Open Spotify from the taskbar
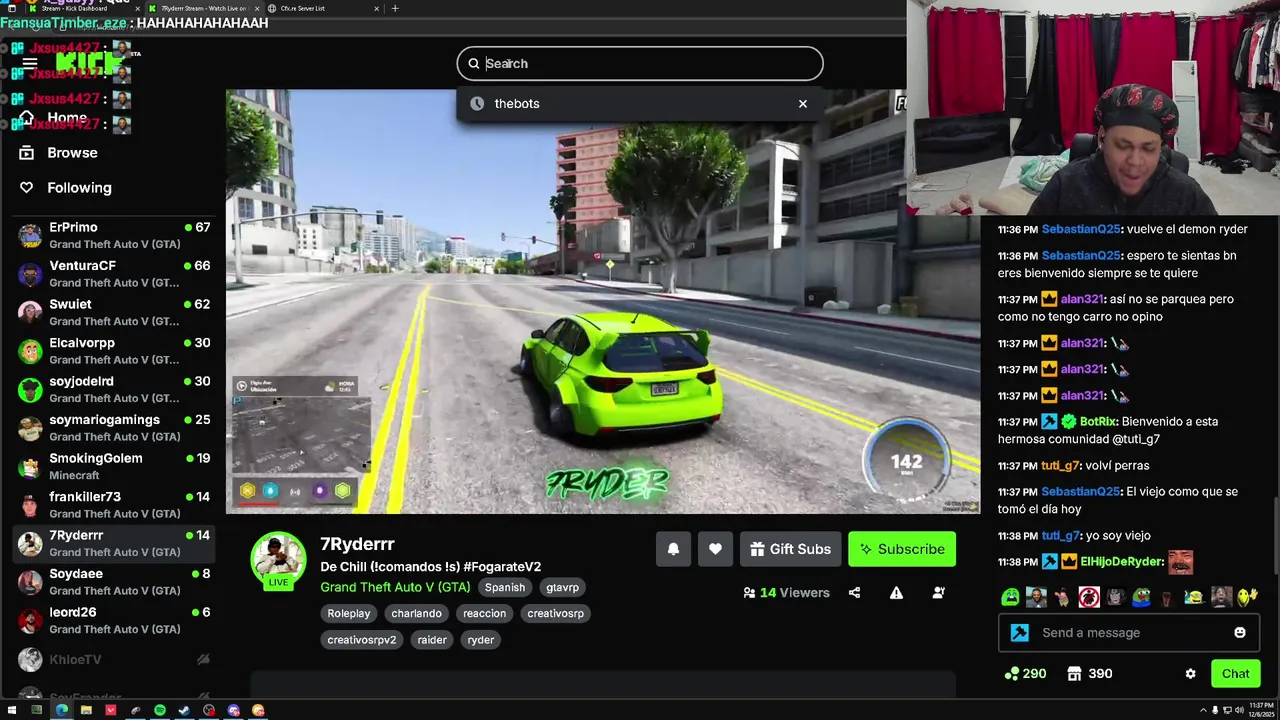 tap(160, 711)
